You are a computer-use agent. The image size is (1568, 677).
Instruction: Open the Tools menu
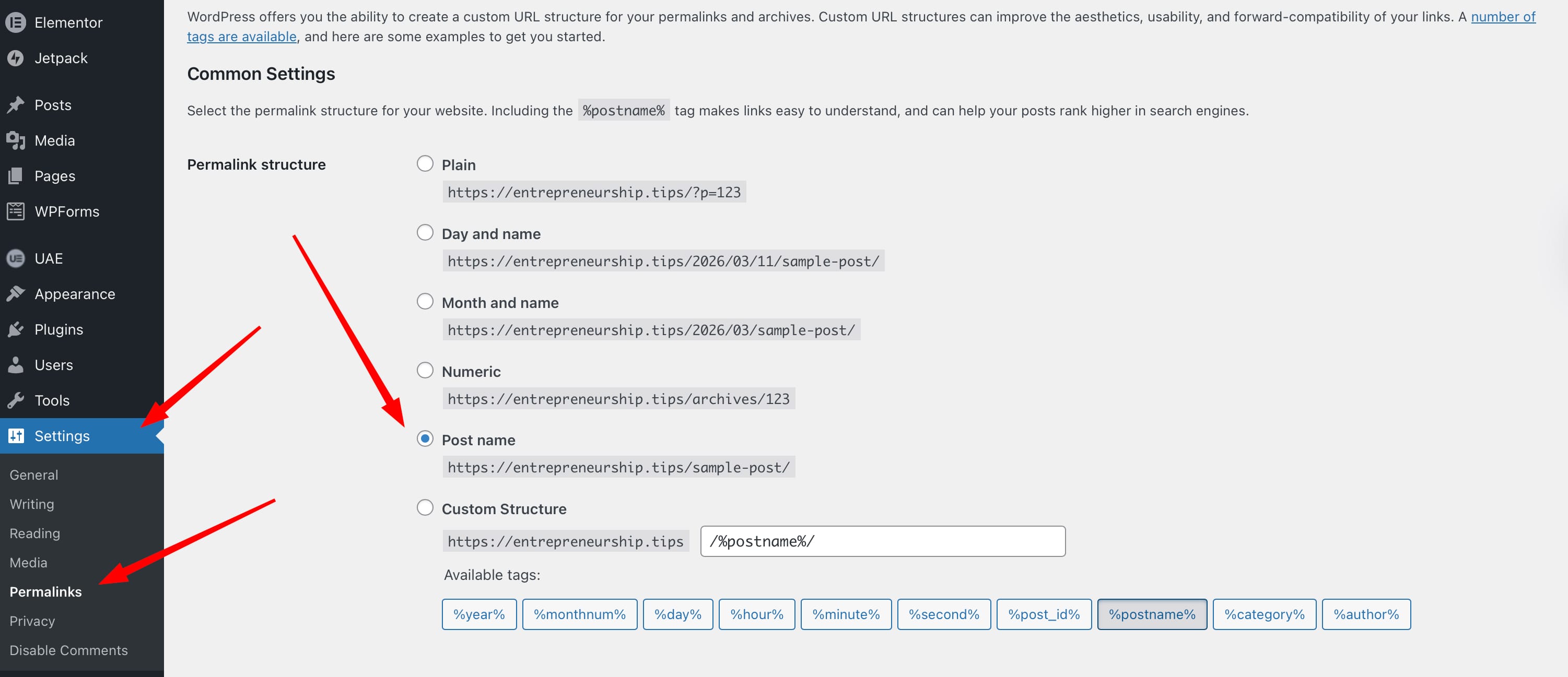coord(52,400)
